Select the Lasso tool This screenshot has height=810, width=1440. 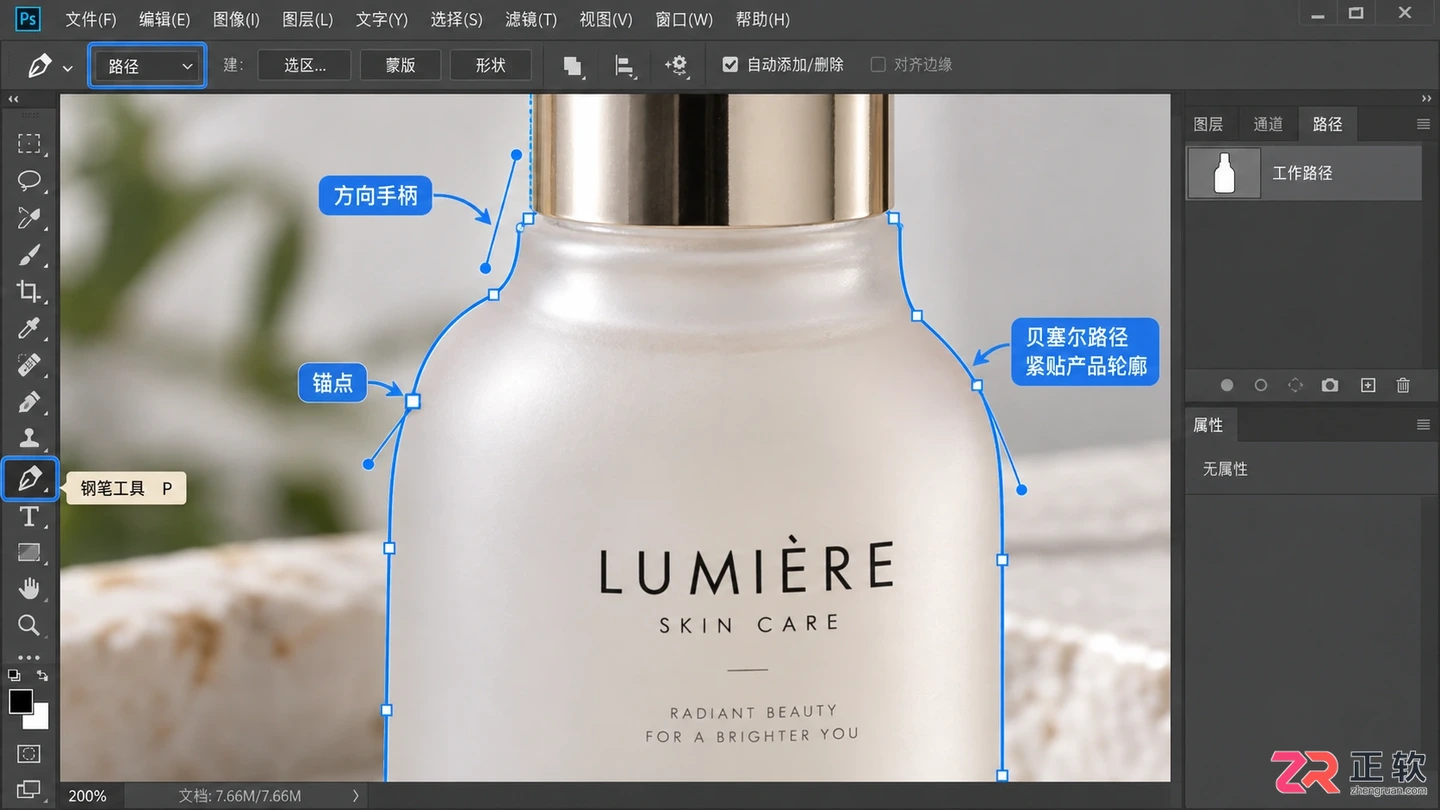pyautogui.click(x=29, y=180)
